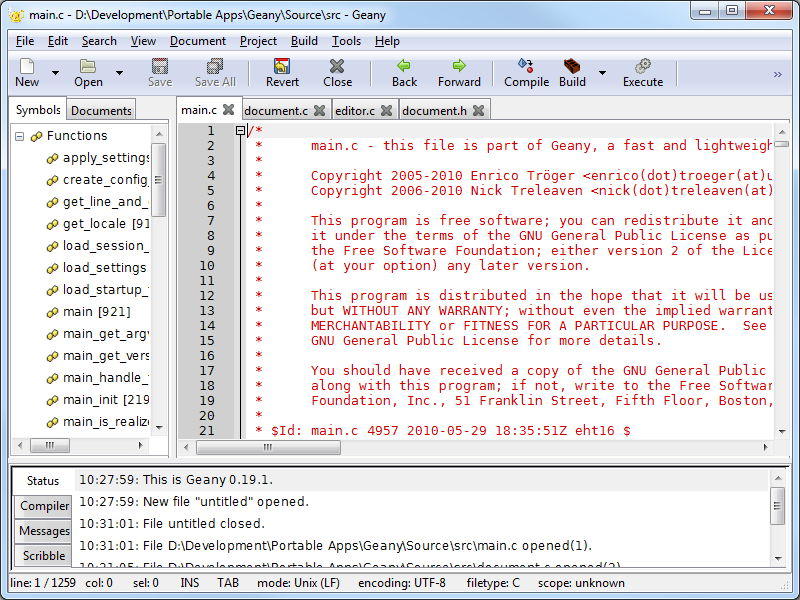Click the Close document toolbar icon
The image size is (800, 600).
point(337,66)
